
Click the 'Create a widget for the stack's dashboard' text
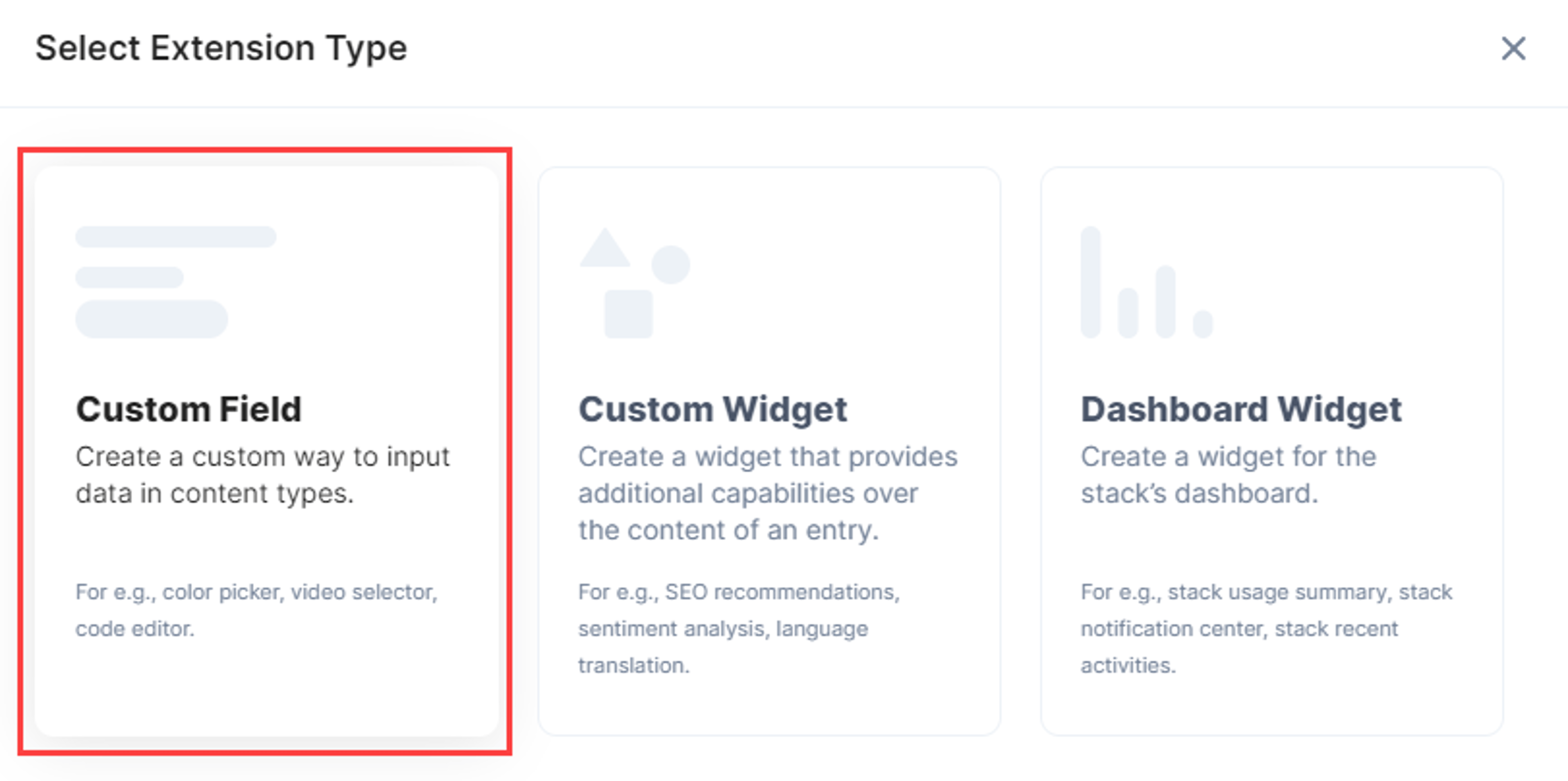1228,475
